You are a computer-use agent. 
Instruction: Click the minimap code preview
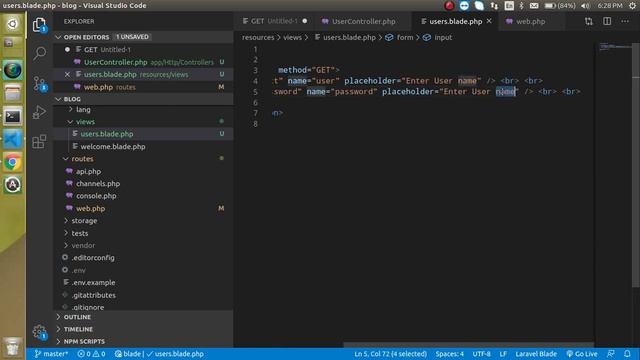pyautogui.click(x=615, y=46)
